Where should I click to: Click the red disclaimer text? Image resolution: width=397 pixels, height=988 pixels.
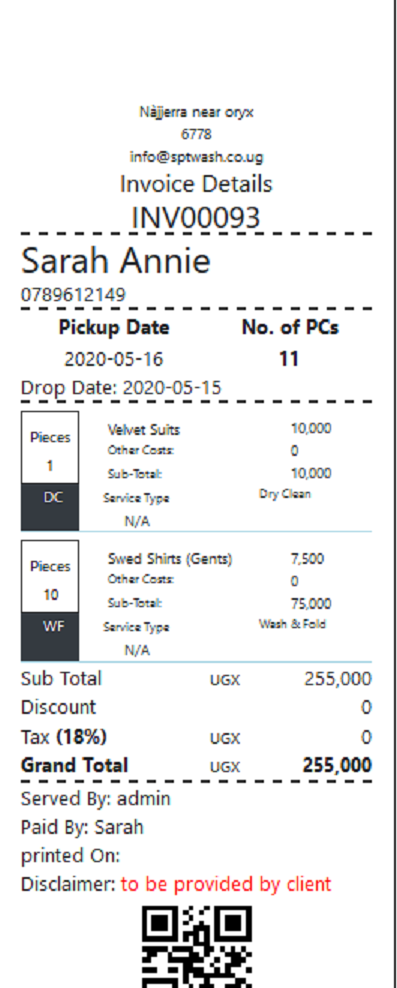tap(226, 884)
